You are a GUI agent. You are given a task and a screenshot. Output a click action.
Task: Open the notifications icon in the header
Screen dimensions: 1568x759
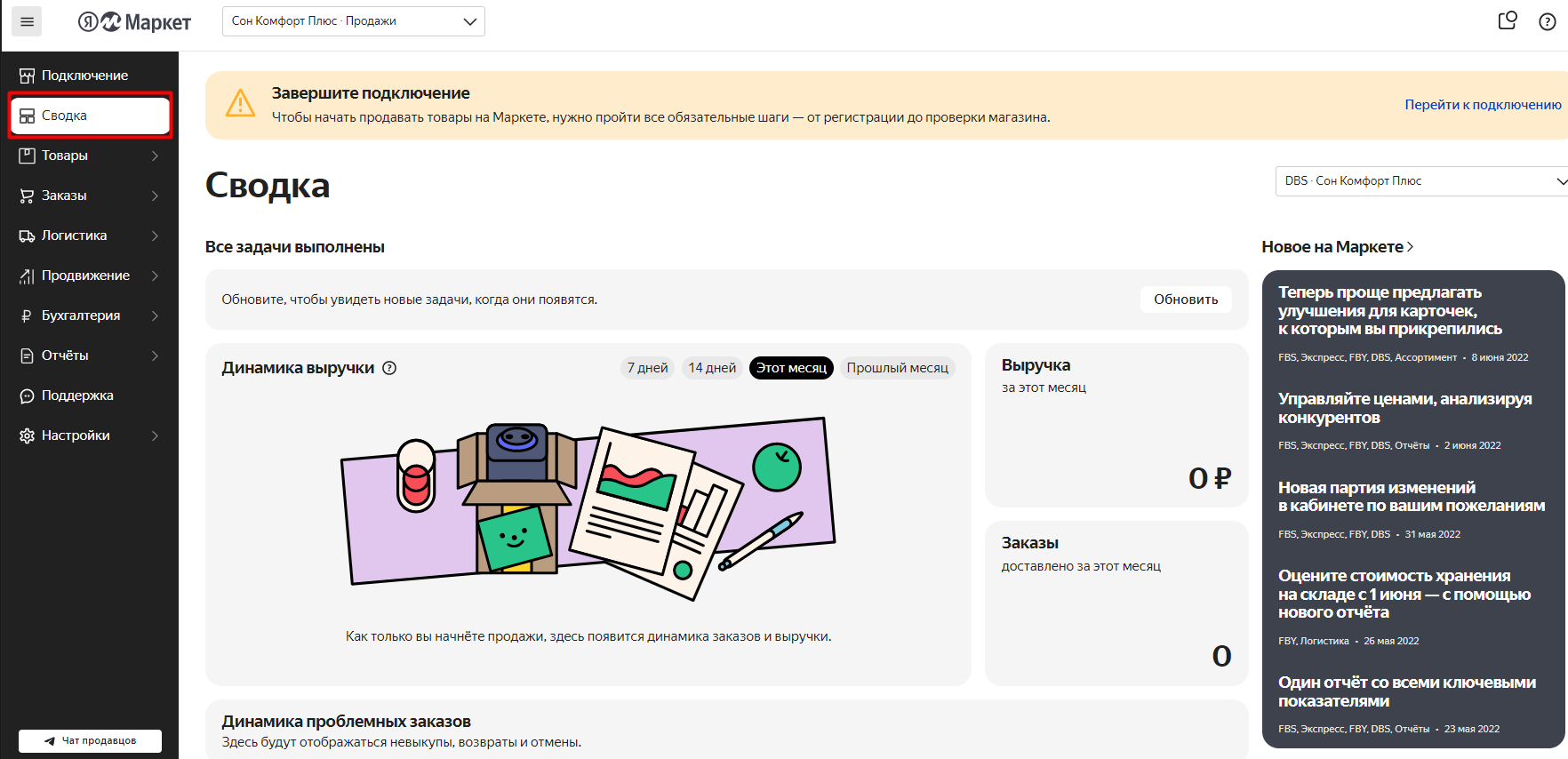[1508, 20]
